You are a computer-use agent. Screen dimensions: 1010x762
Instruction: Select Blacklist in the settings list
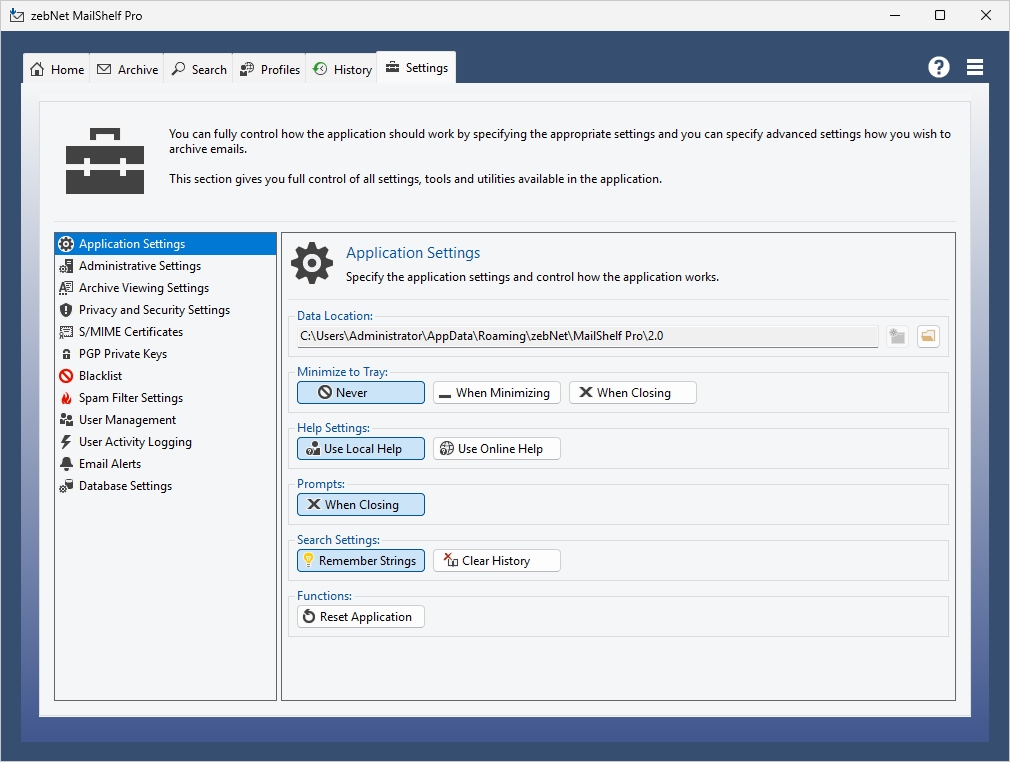click(100, 376)
